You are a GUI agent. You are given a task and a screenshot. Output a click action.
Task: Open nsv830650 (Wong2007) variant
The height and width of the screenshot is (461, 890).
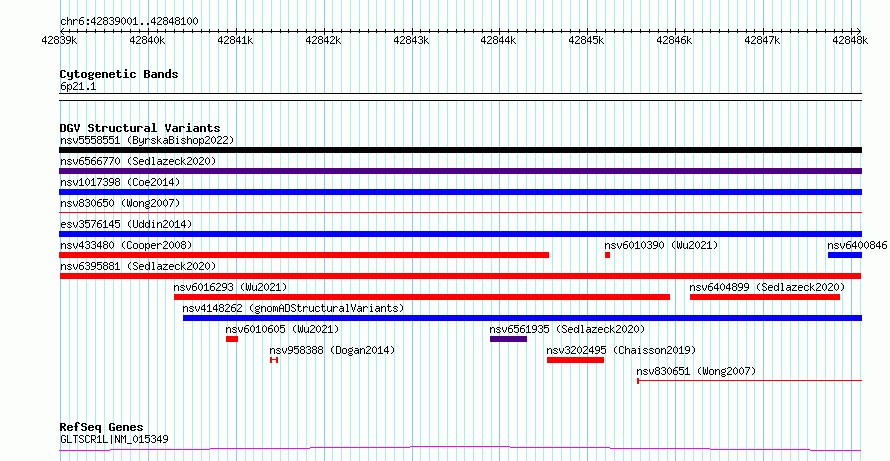tap(120, 203)
